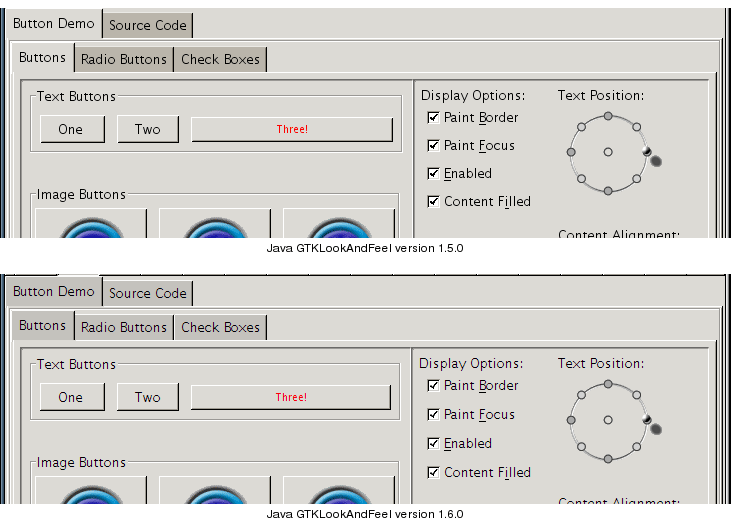Click 'Image Buttons' group label in 1.5.0 panel
Screen dimensions: 731x532
coord(81,194)
